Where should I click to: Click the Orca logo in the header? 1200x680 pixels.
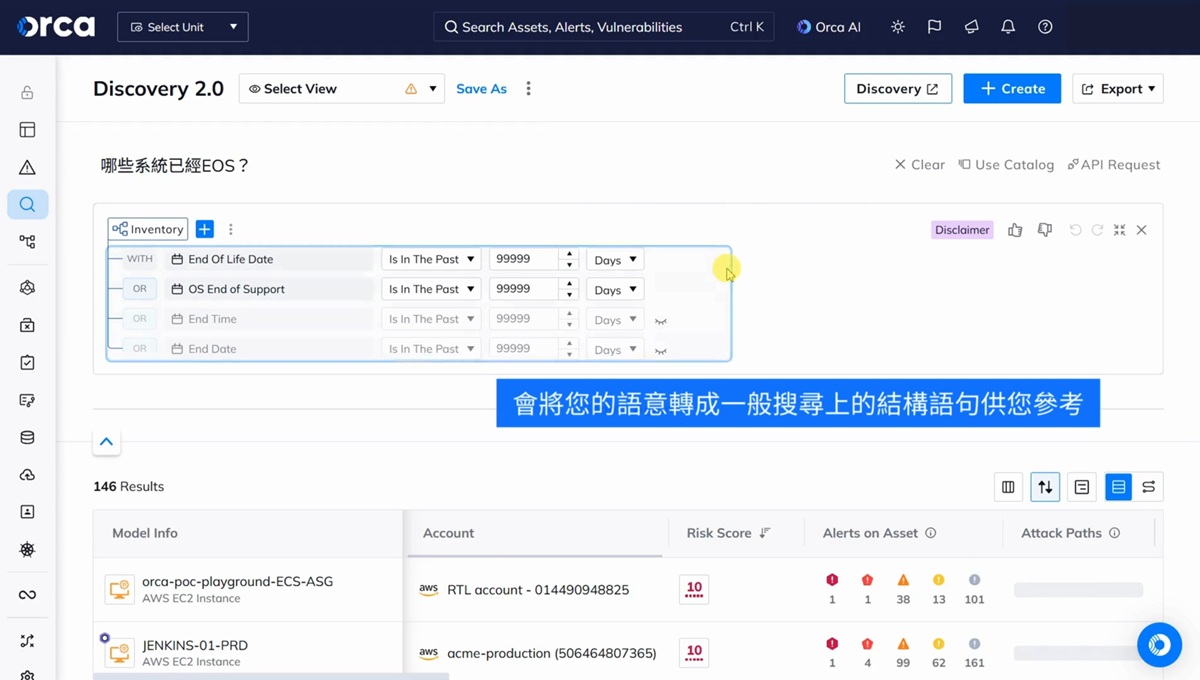[56, 27]
